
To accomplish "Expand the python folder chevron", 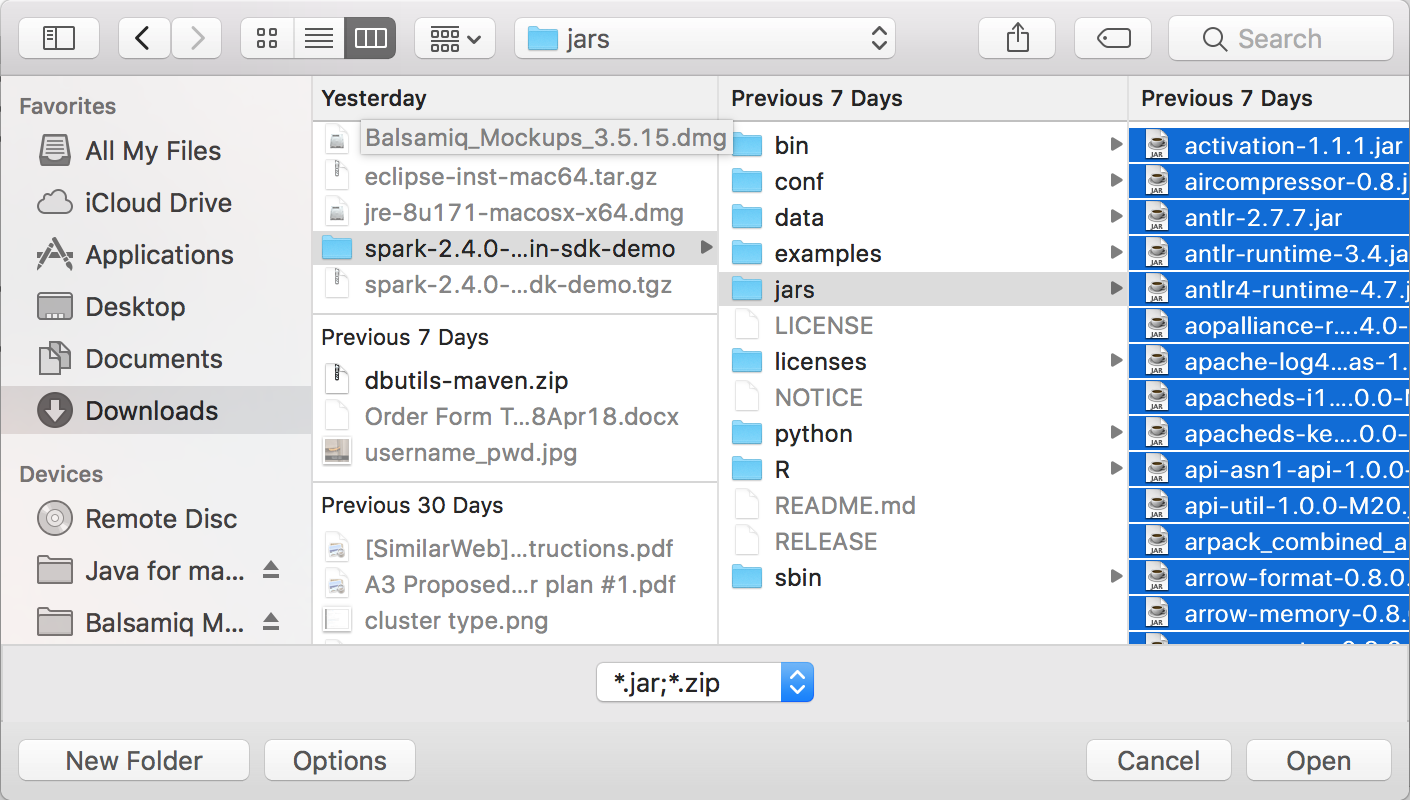I will [x=1117, y=433].
